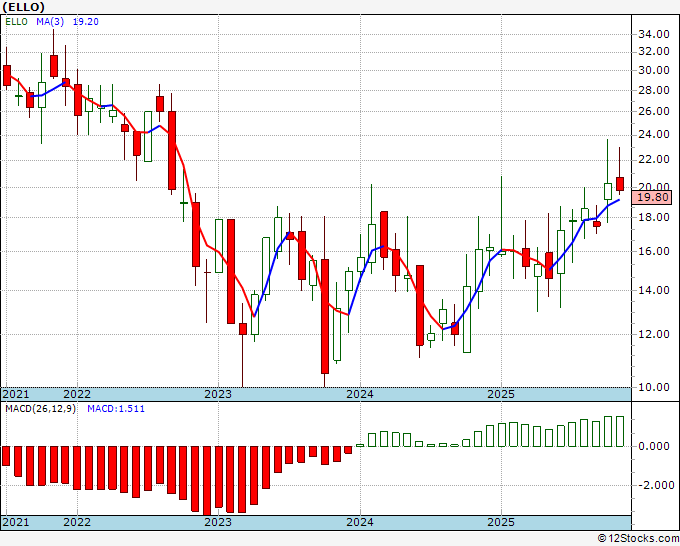Click the 2022 label on price timeline

tap(77, 394)
